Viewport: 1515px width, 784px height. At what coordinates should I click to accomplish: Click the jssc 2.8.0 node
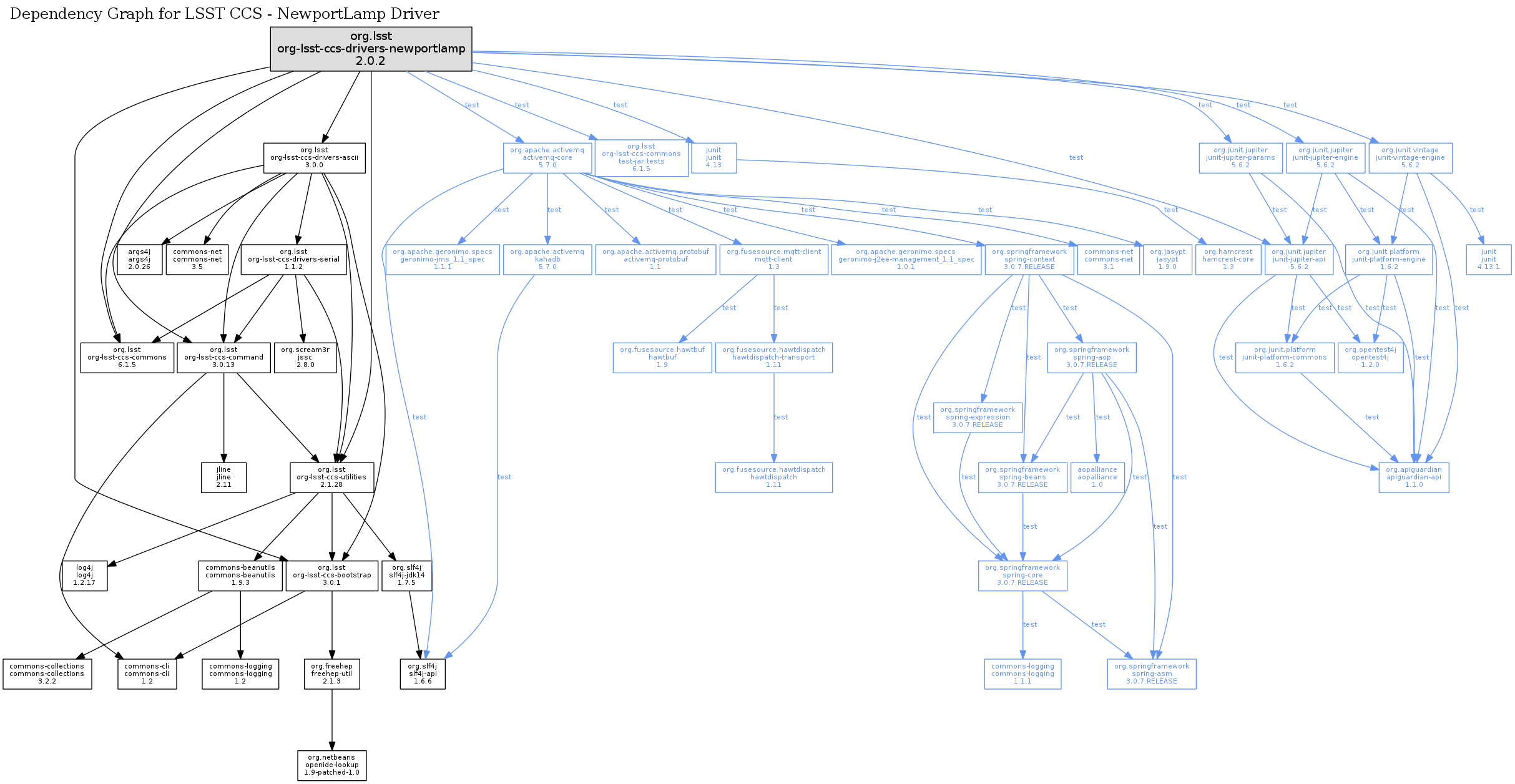pos(305,357)
